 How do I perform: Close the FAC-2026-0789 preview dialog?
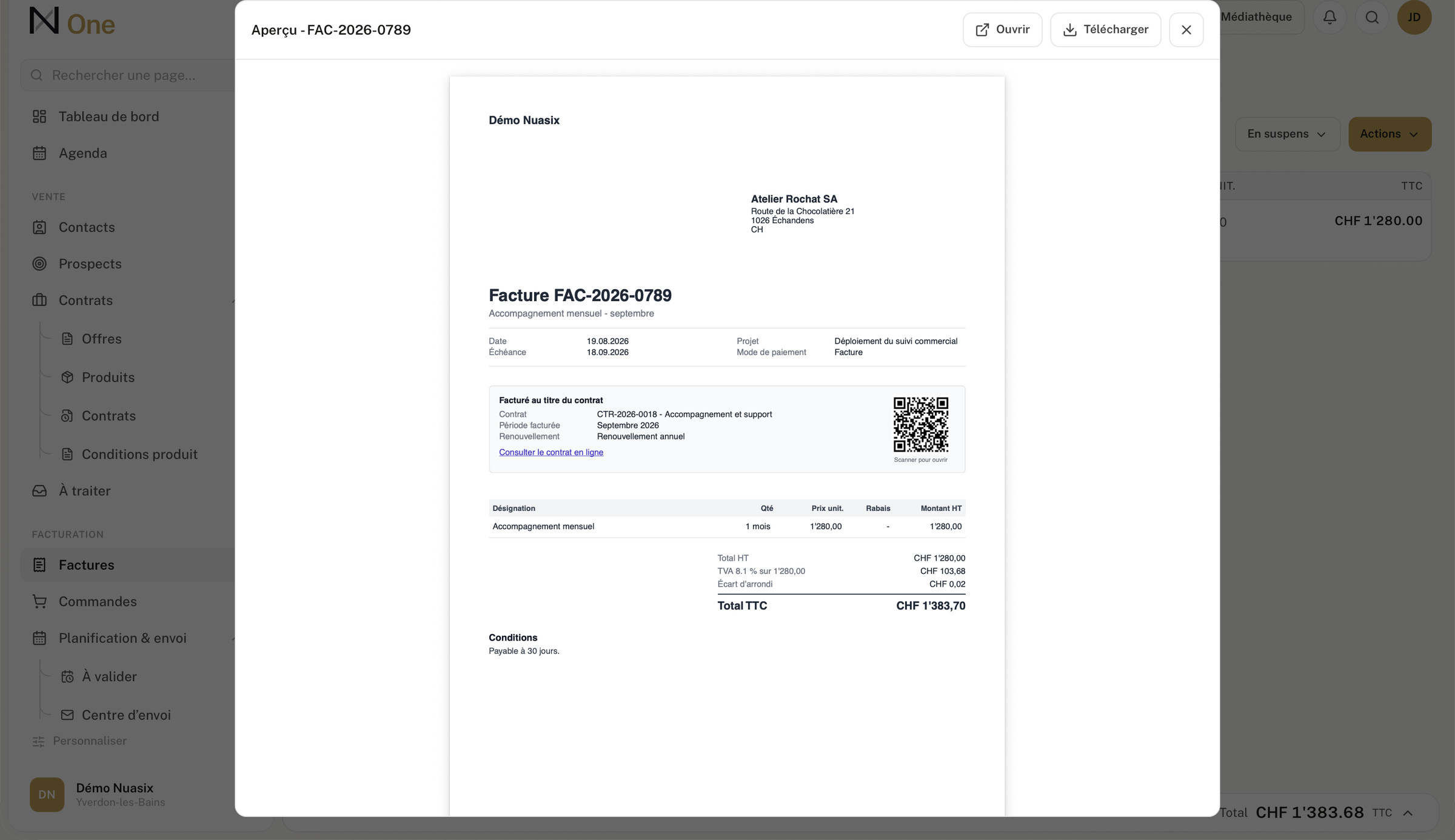pos(1186,30)
